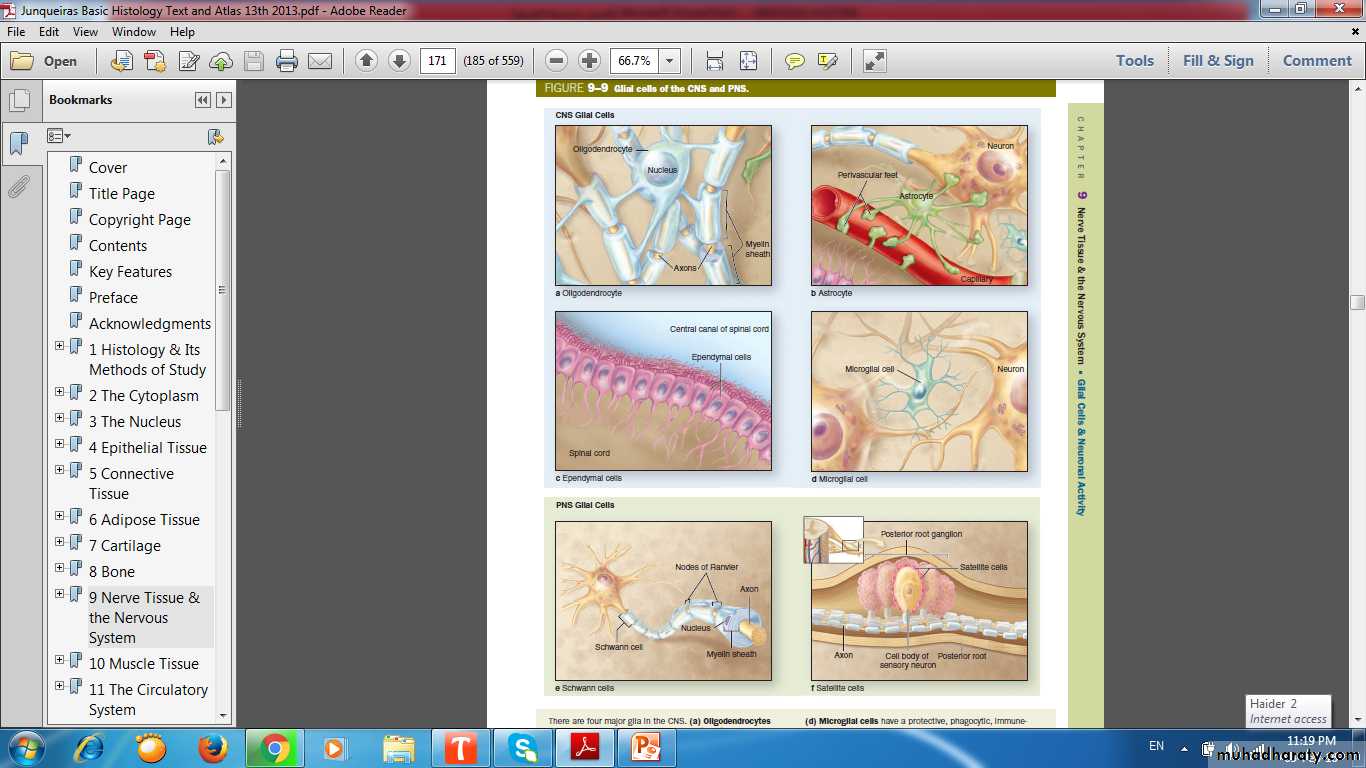Go to next page using down arrow
This screenshot has width=1366, height=768.
399,61
